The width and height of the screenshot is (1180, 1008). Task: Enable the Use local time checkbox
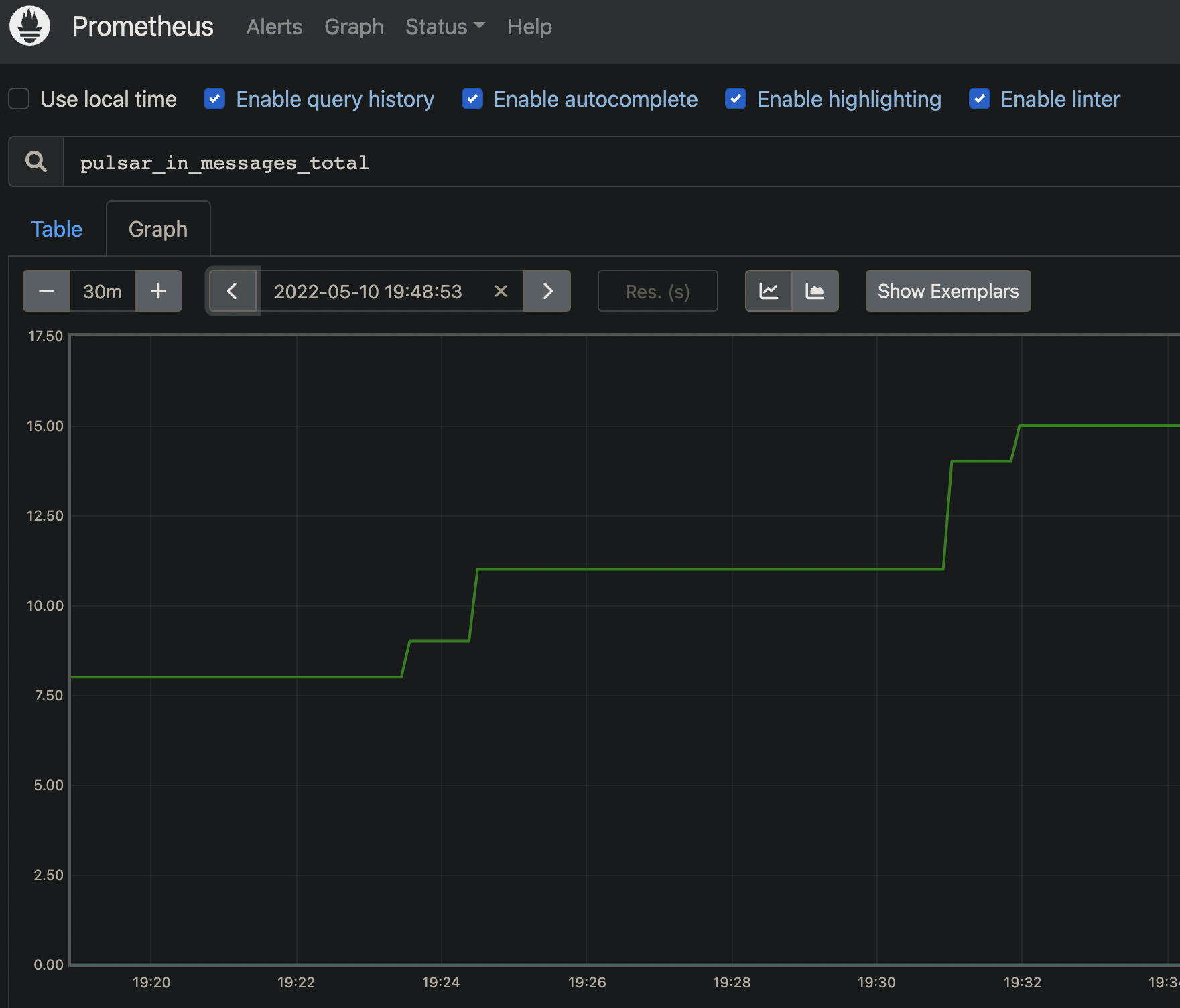coord(18,99)
